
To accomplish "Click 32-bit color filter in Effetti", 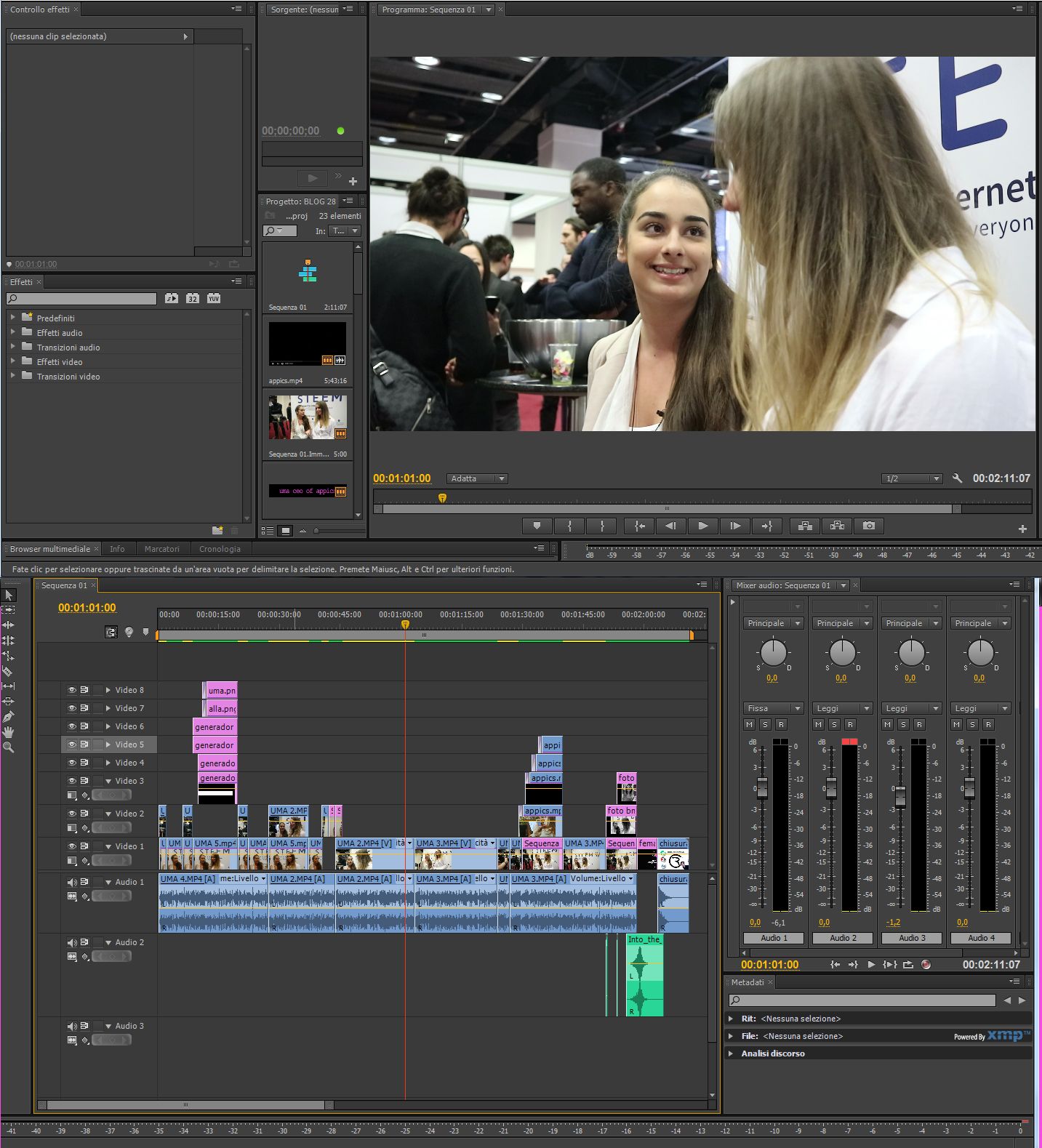I will (192, 298).
